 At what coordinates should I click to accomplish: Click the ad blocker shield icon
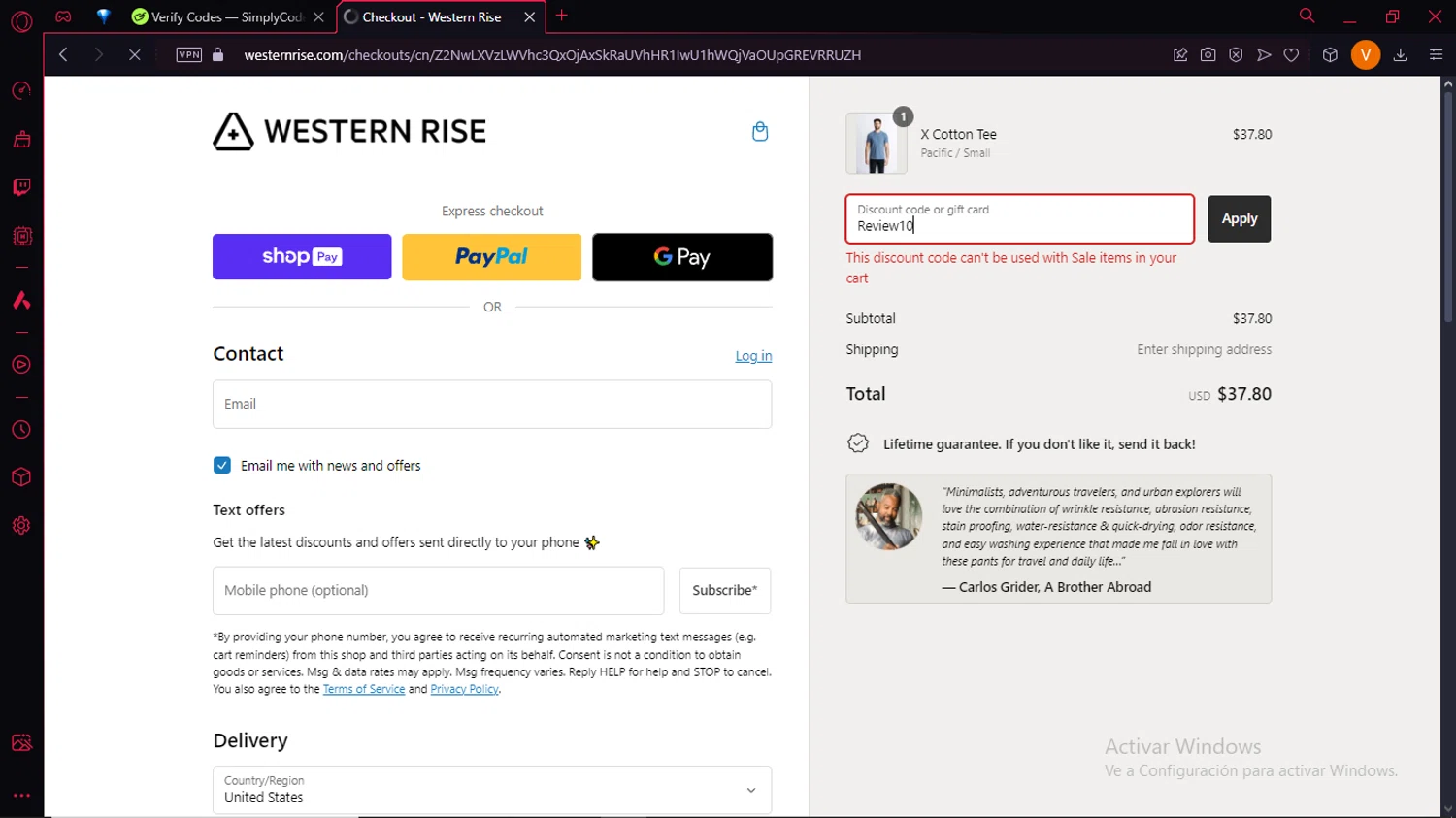point(1236,55)
